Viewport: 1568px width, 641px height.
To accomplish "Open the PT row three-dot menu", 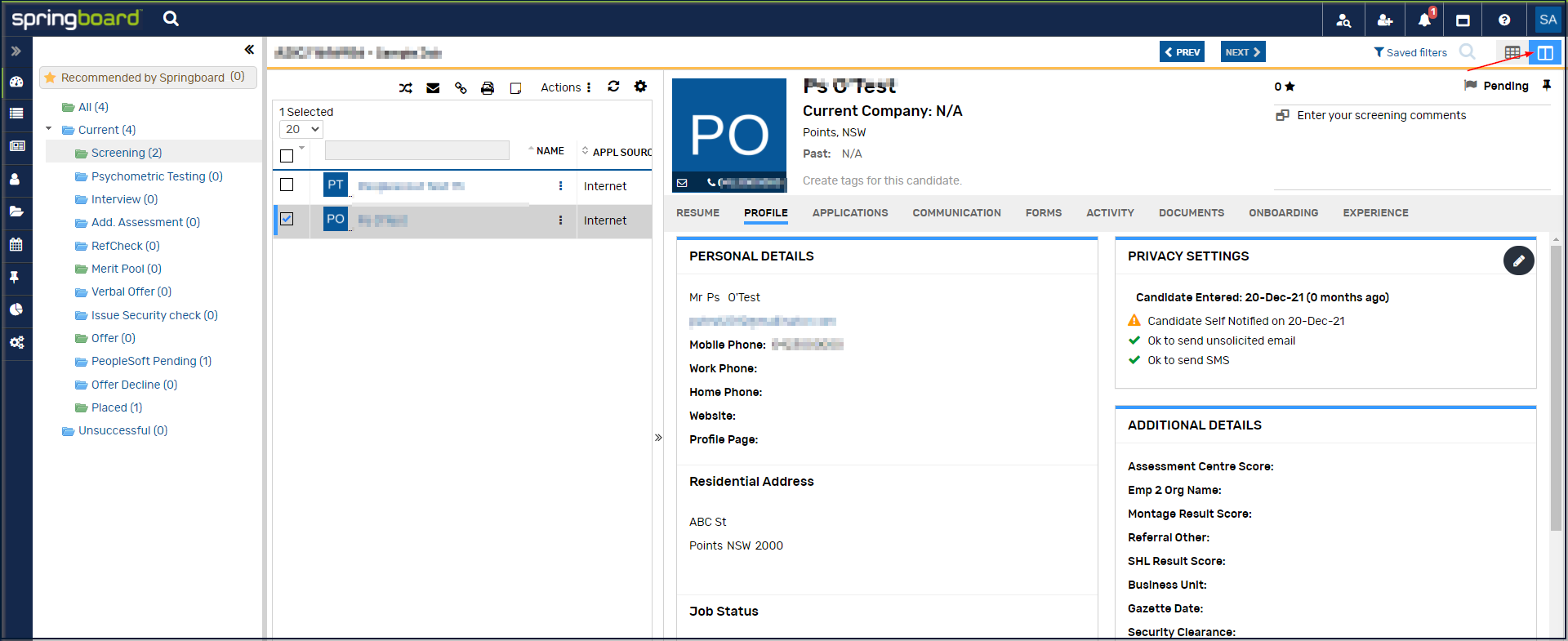I will point(560,185).
